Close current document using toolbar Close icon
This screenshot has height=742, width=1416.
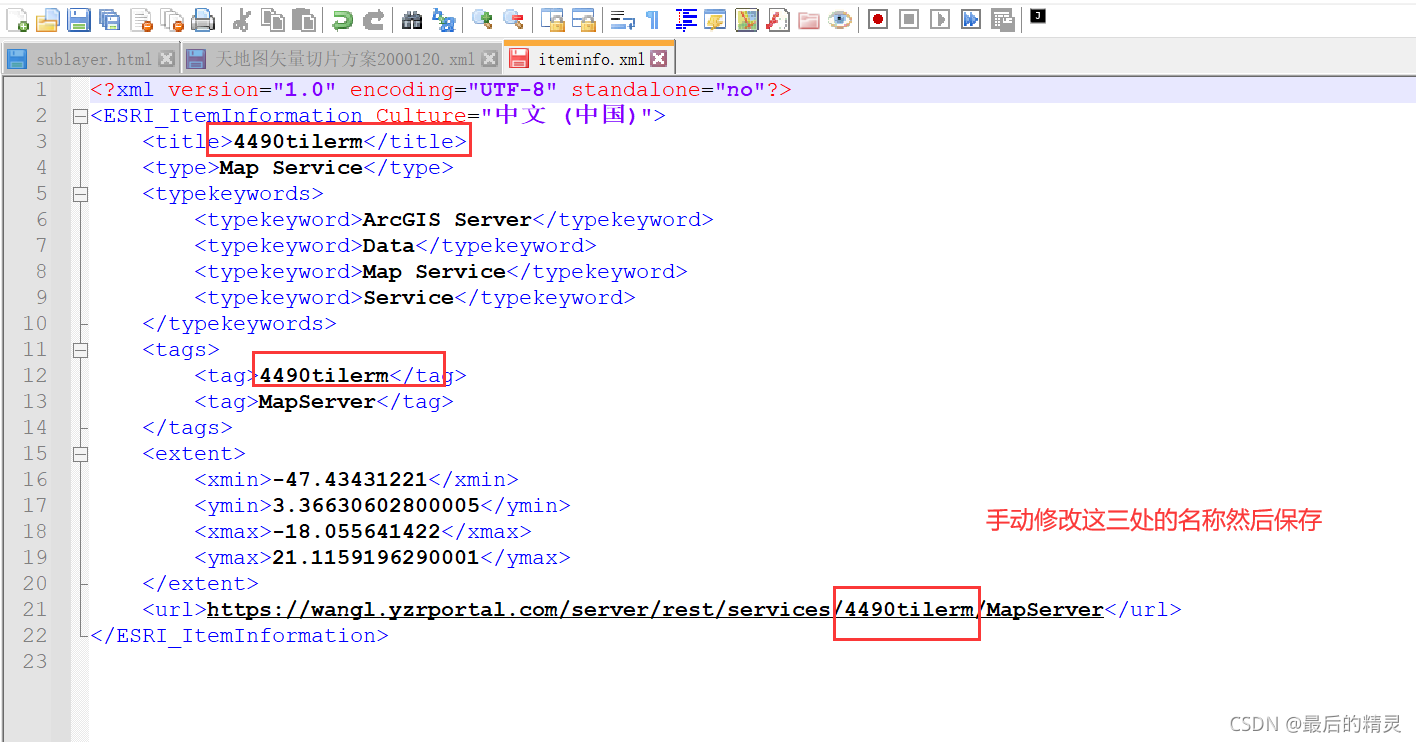pos(141,19)
